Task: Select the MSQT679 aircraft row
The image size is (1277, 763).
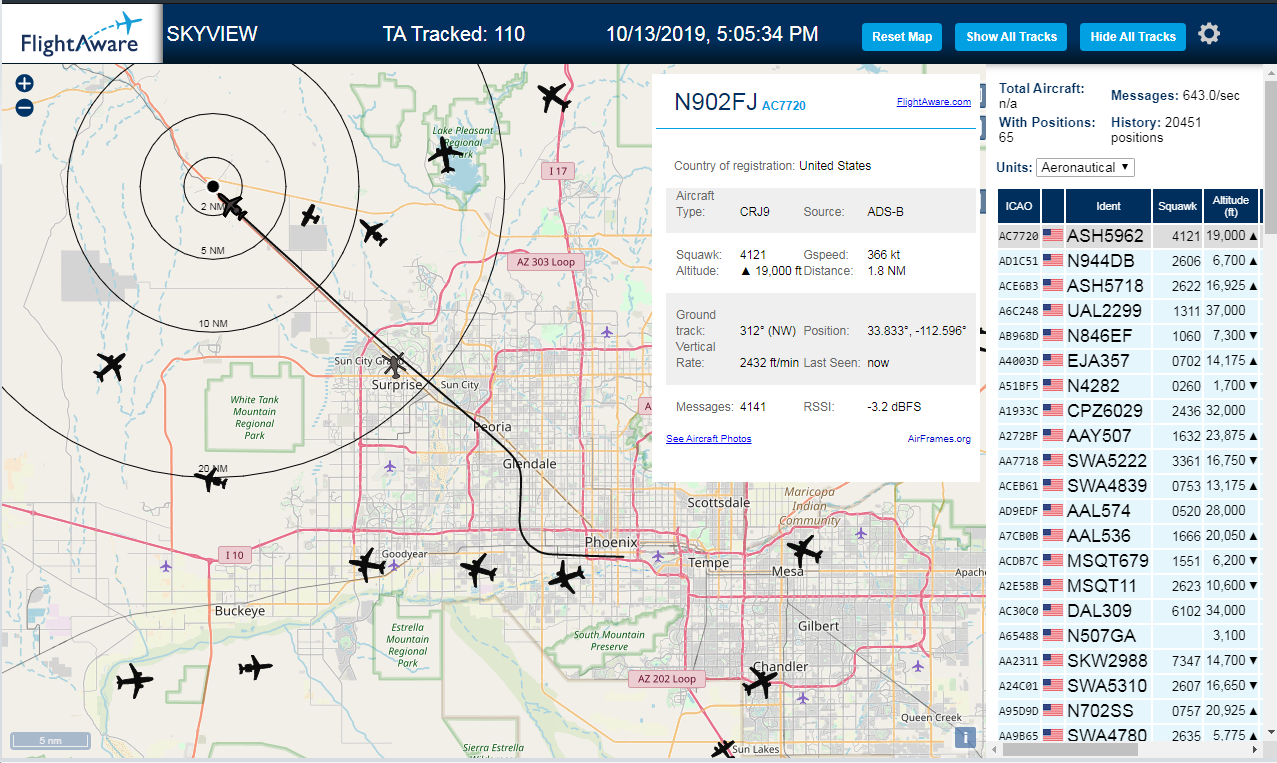Action: pyautogui.click(x=1129, y=561)
